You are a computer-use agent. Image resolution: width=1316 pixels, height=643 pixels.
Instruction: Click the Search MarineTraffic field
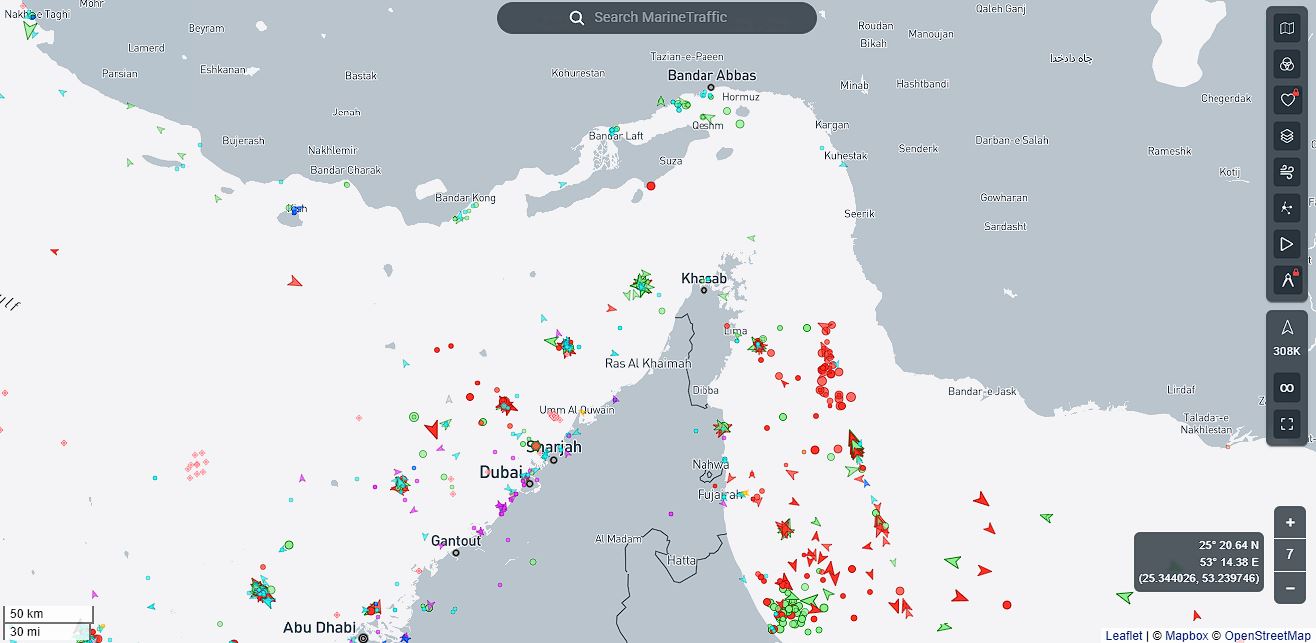(x=657, y=18)
